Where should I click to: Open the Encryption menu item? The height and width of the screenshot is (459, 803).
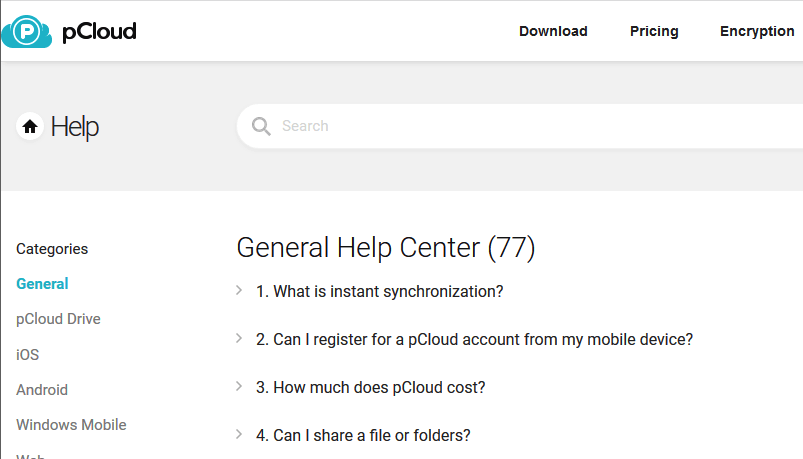[757, 31]
